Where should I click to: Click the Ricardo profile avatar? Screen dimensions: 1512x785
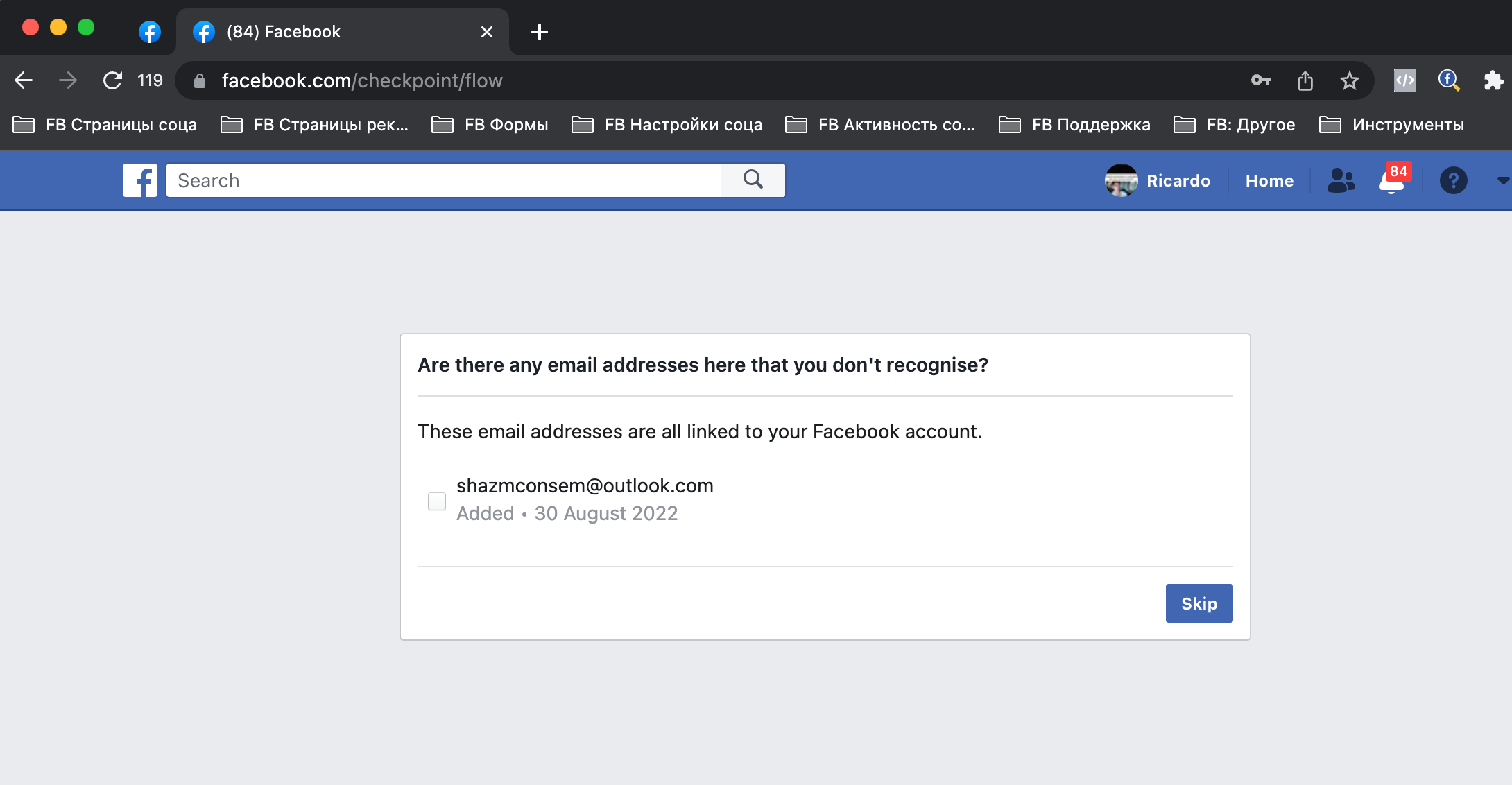pos(1121,180)
